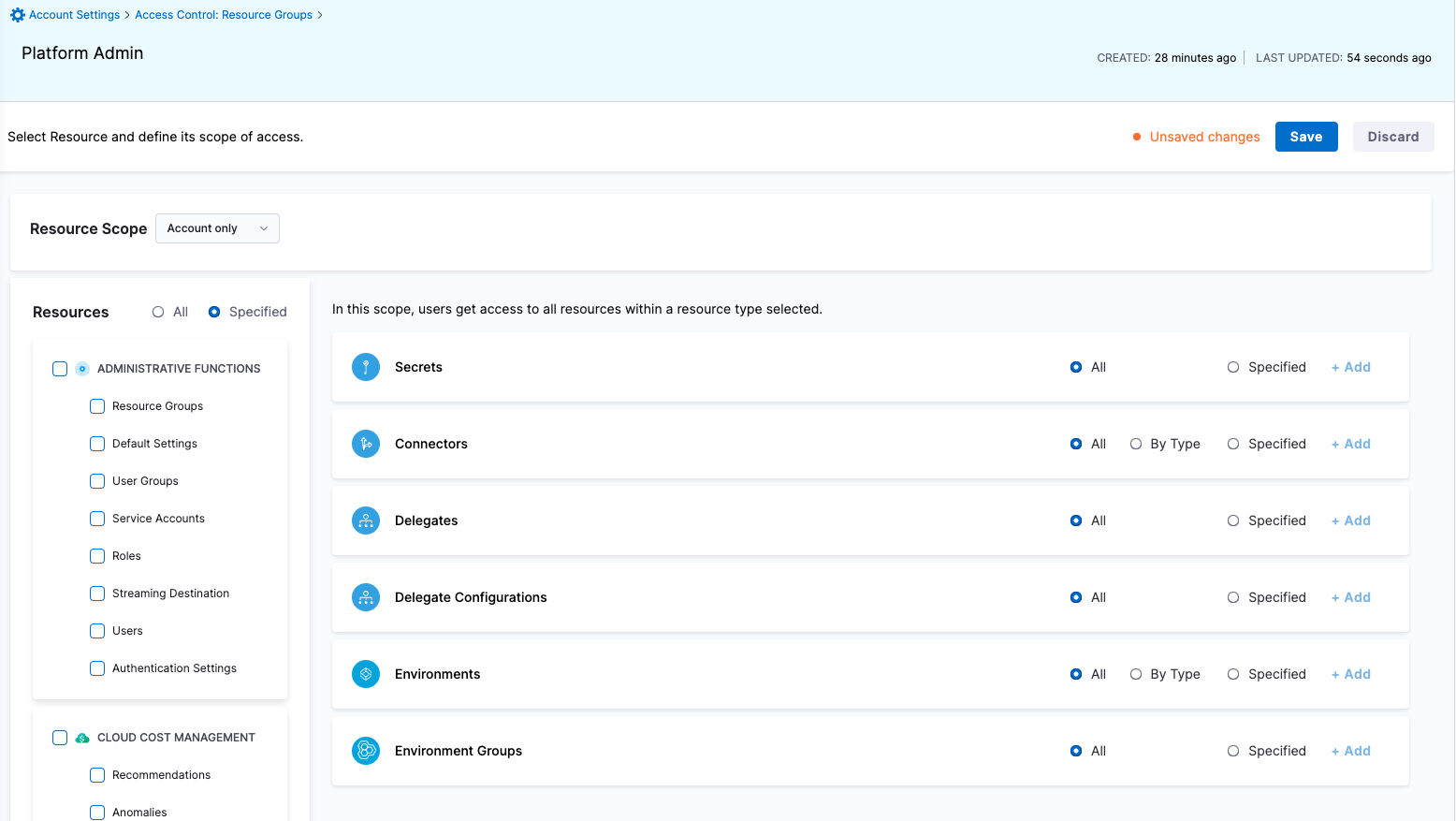This screenshot has height=821, width=1456.
Task: Click + Add next to Secrets
Action: coord(1350,367)
